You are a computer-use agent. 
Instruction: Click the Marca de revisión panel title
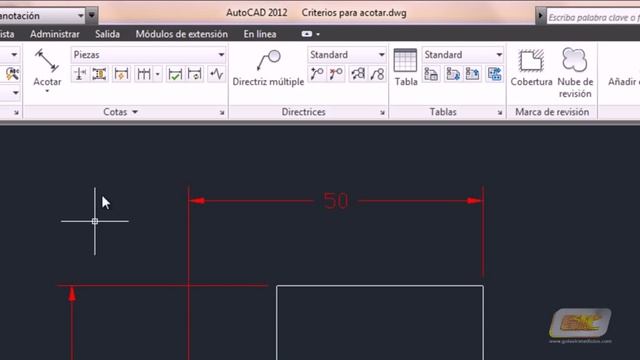pos(552,112)
